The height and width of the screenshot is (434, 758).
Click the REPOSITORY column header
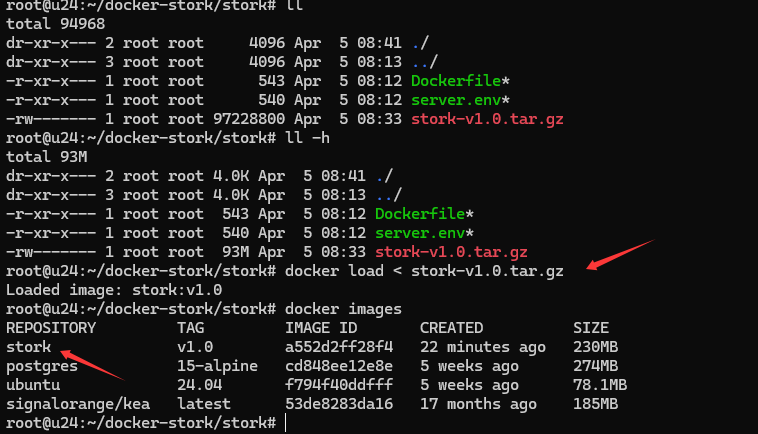tap(51, 328)
